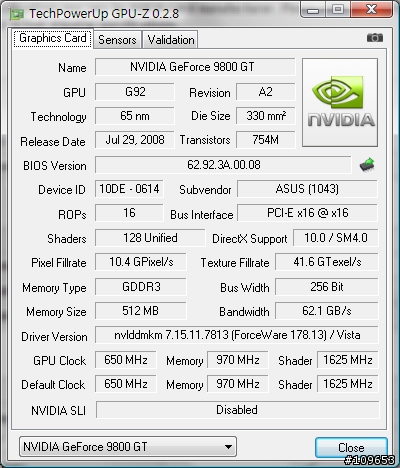Click the BIOS Version field 62.92.3A.00.08

(223, 165)
